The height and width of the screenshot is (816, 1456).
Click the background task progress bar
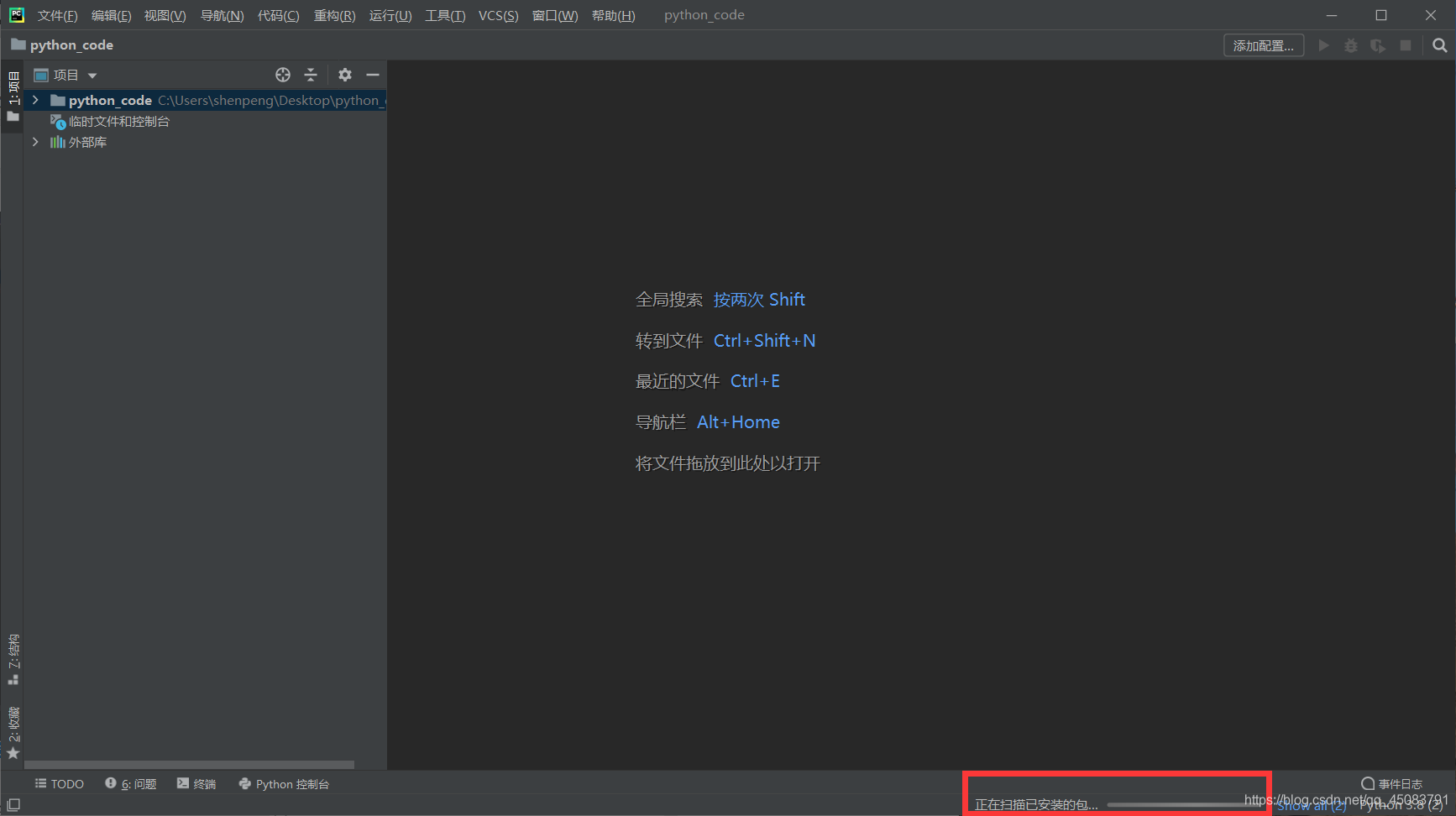[1185, 805]
